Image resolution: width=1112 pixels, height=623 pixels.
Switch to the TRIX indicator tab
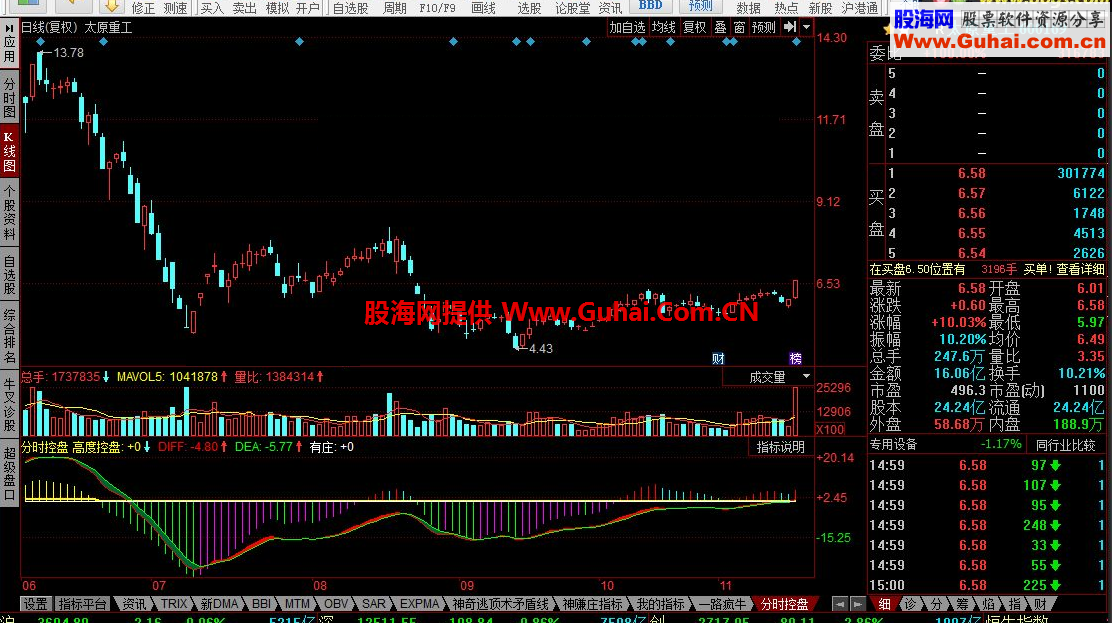pos(174,604)
